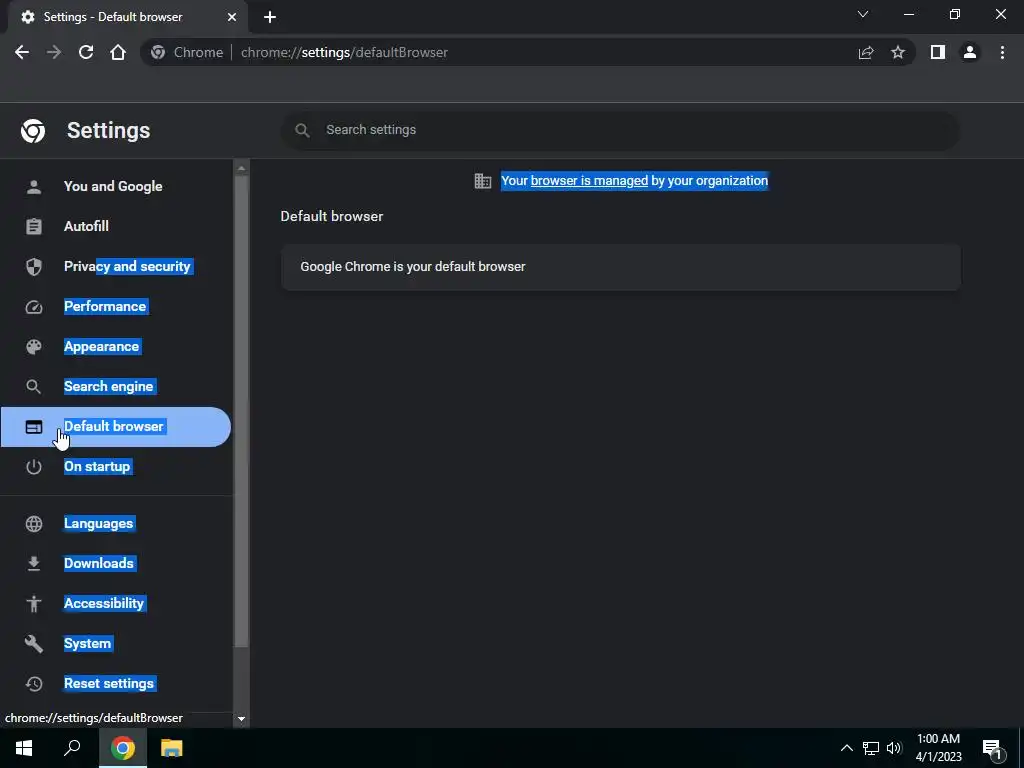This screenshot has width=1024, height=768.
Task: Open Autofill settings
Action: pyautogui.click(x=86, y=226)
